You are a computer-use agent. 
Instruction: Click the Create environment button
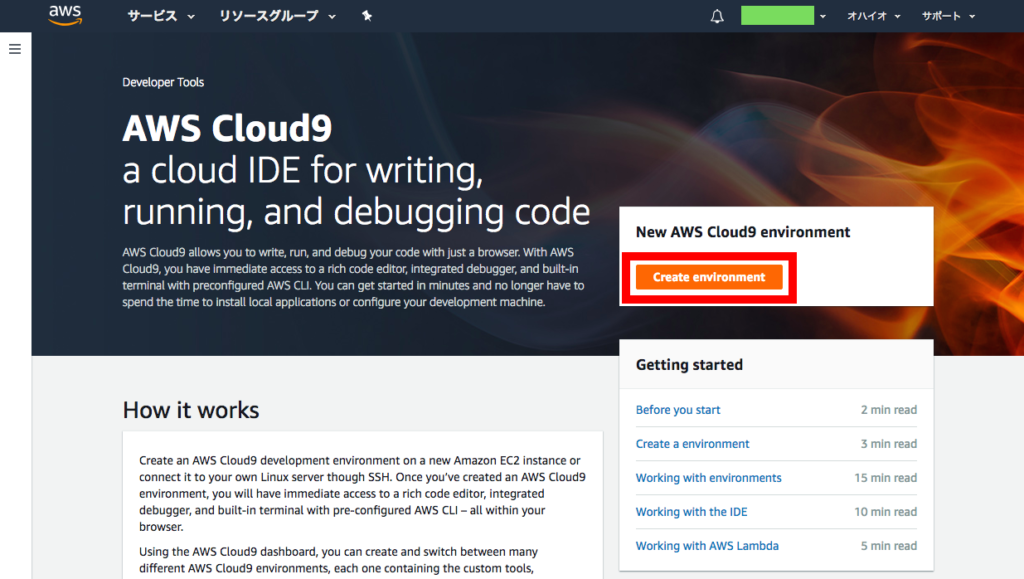[709, 277]
